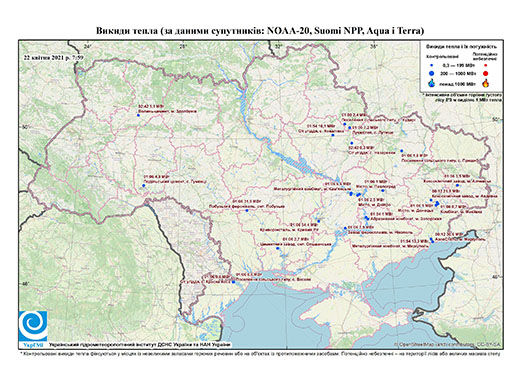Click the small red dot in legend

[x=486, y=65]
